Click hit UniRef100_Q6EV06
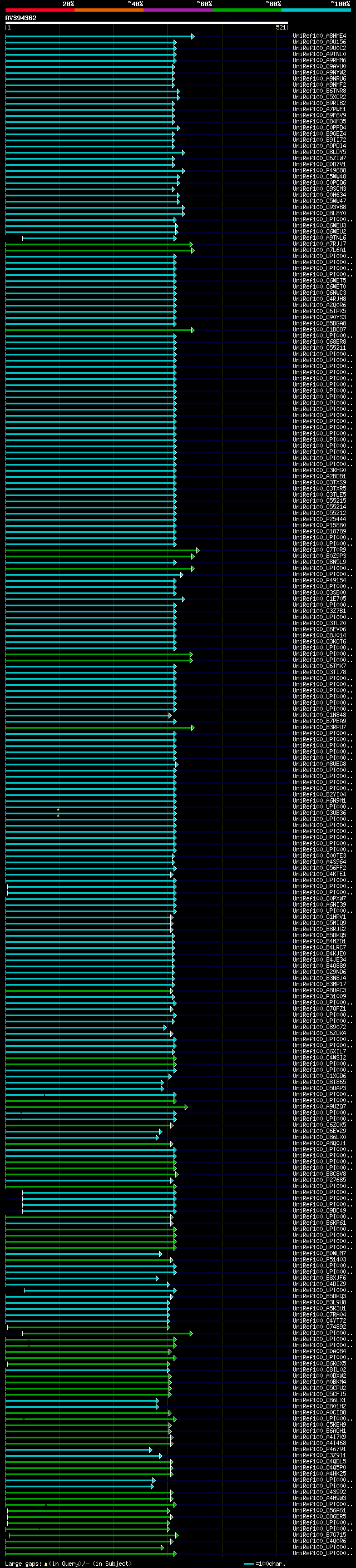The image size is (356, 1568). 319,629
